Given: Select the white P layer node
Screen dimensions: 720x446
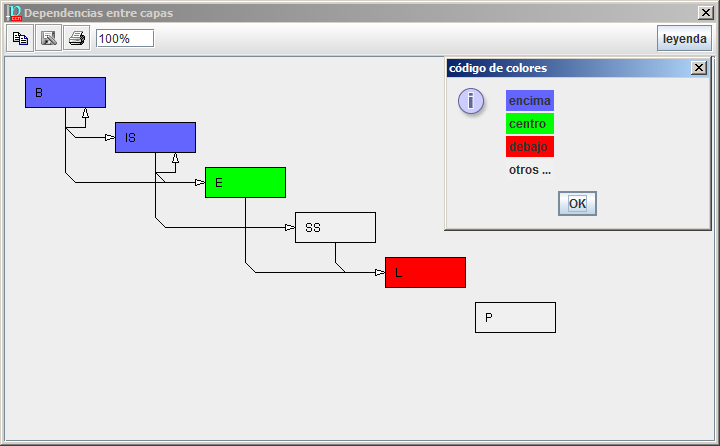Looking at the screenshot, I should coord(515,318).
